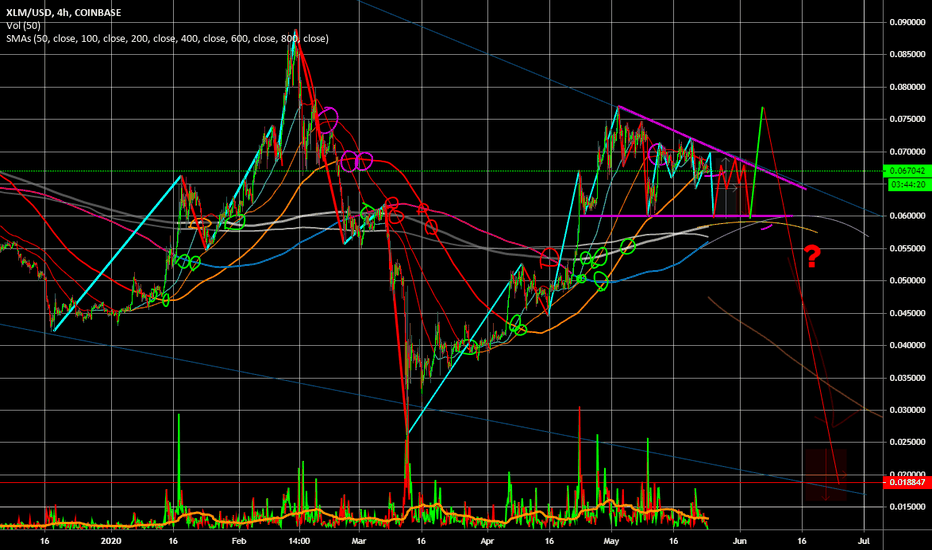Click the Mar label on time axis
The height and width of the screenshot is (550, 932).
coord(358,541)
